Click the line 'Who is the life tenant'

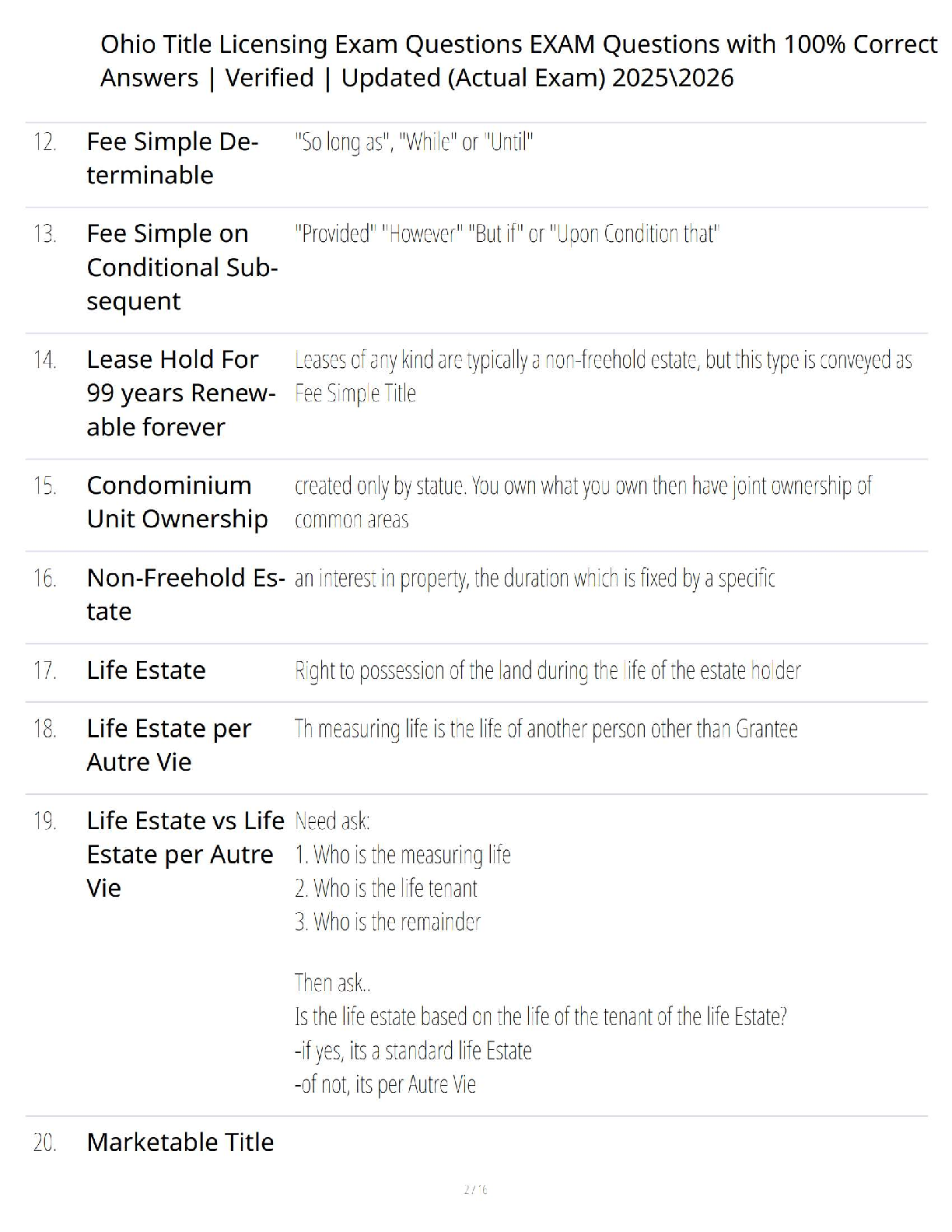point(387,888)
